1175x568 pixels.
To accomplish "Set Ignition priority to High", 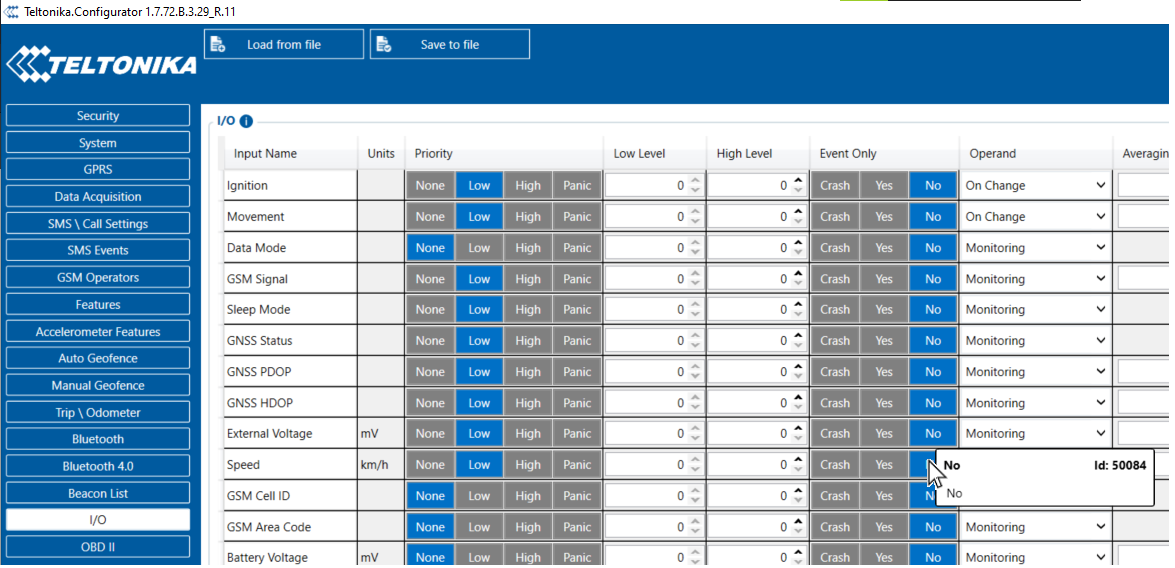I will click(528, 185).
